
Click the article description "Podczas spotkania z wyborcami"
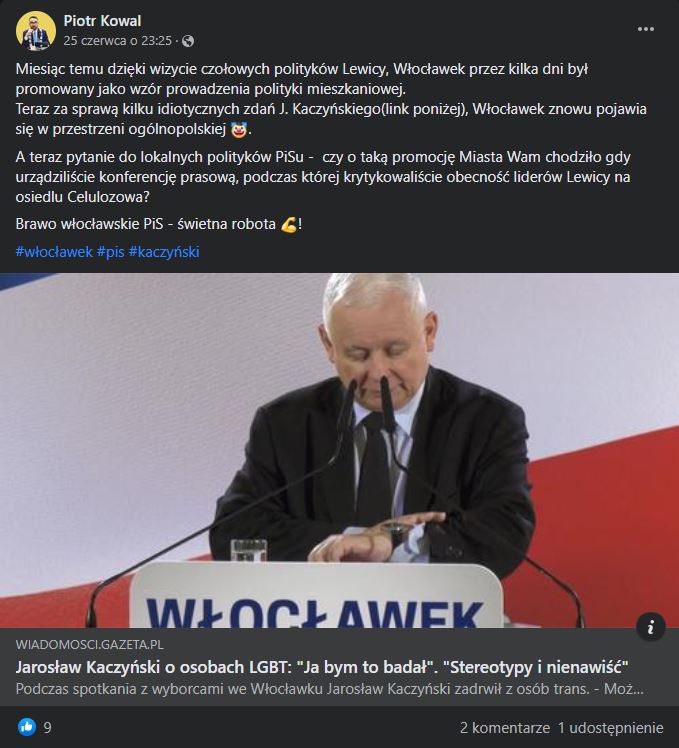coord(329,689)
